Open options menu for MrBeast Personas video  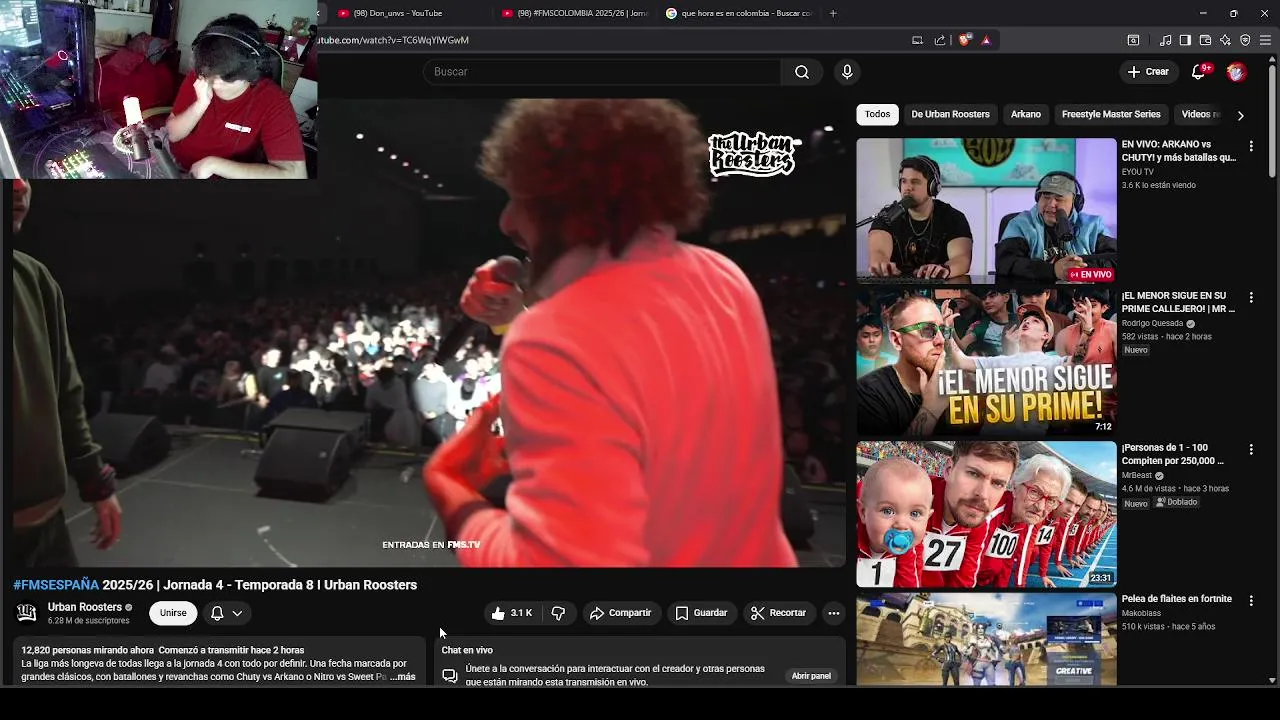(x=1250, y=450)
